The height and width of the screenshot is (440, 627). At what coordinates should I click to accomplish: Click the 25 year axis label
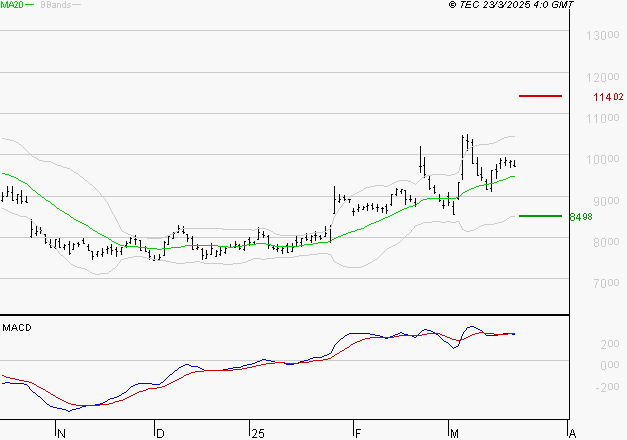[258, 434]
